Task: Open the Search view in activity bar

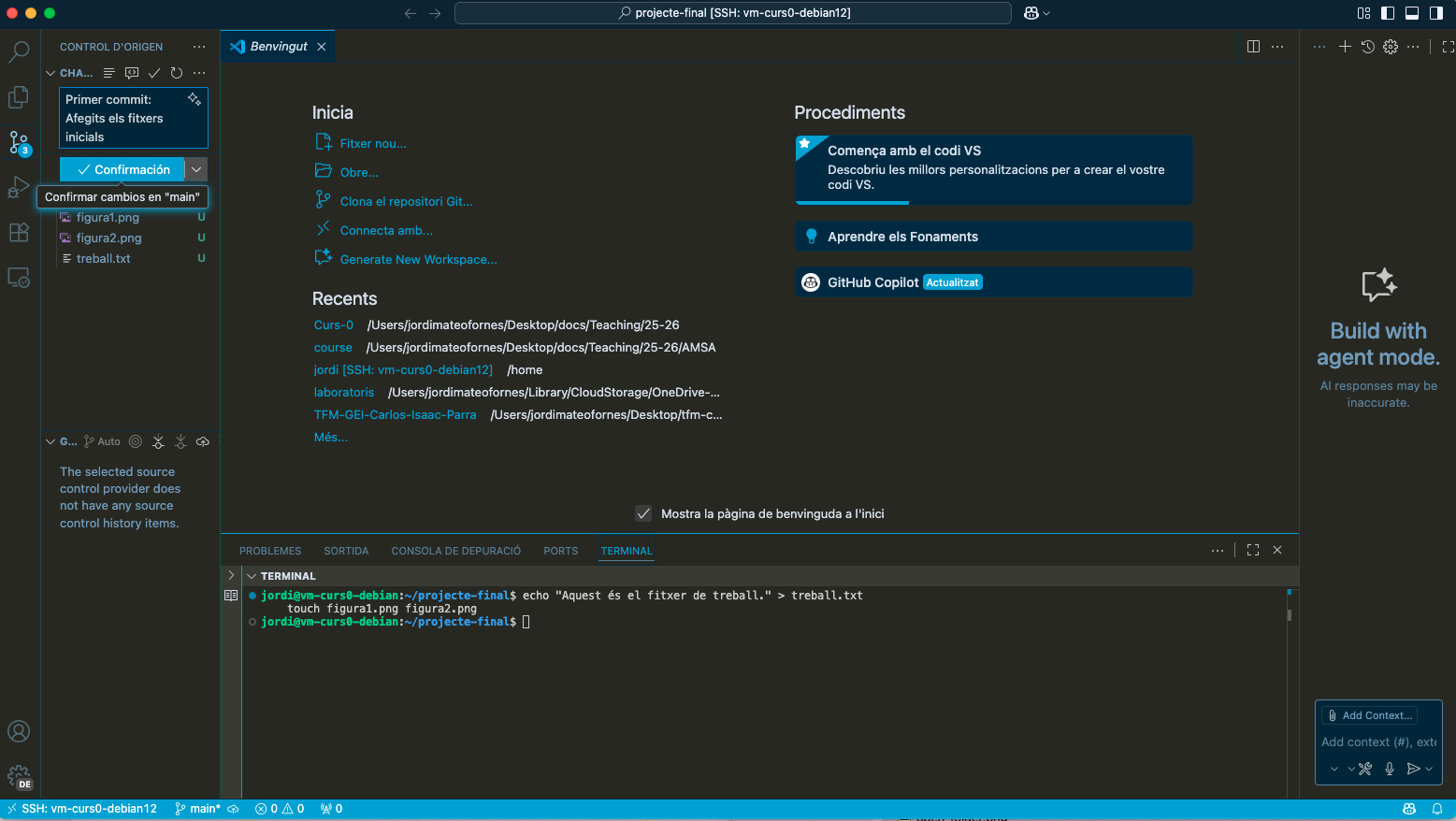Action: (19, 50)
